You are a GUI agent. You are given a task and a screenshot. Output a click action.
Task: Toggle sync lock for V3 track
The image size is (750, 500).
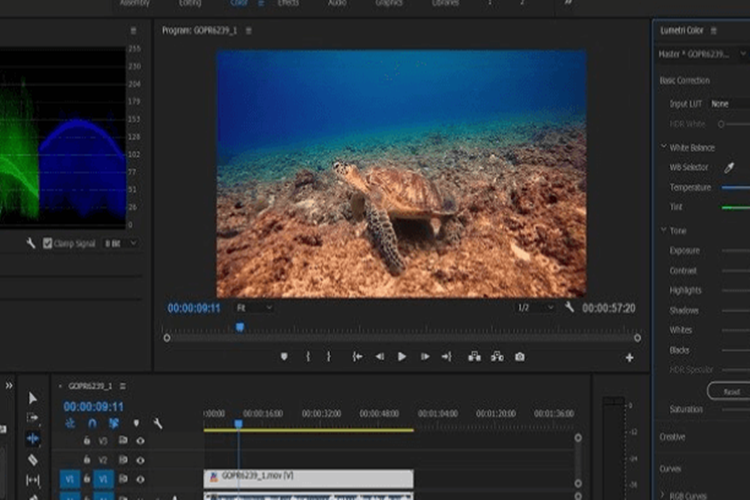click(123, 440)
